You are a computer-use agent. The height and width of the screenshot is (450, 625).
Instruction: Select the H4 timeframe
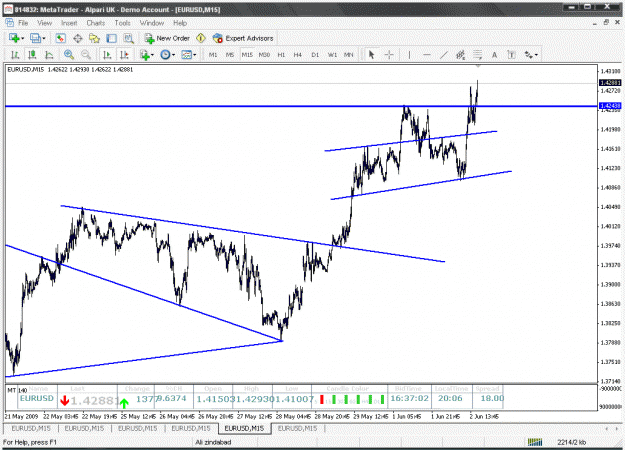click(298, 55)
